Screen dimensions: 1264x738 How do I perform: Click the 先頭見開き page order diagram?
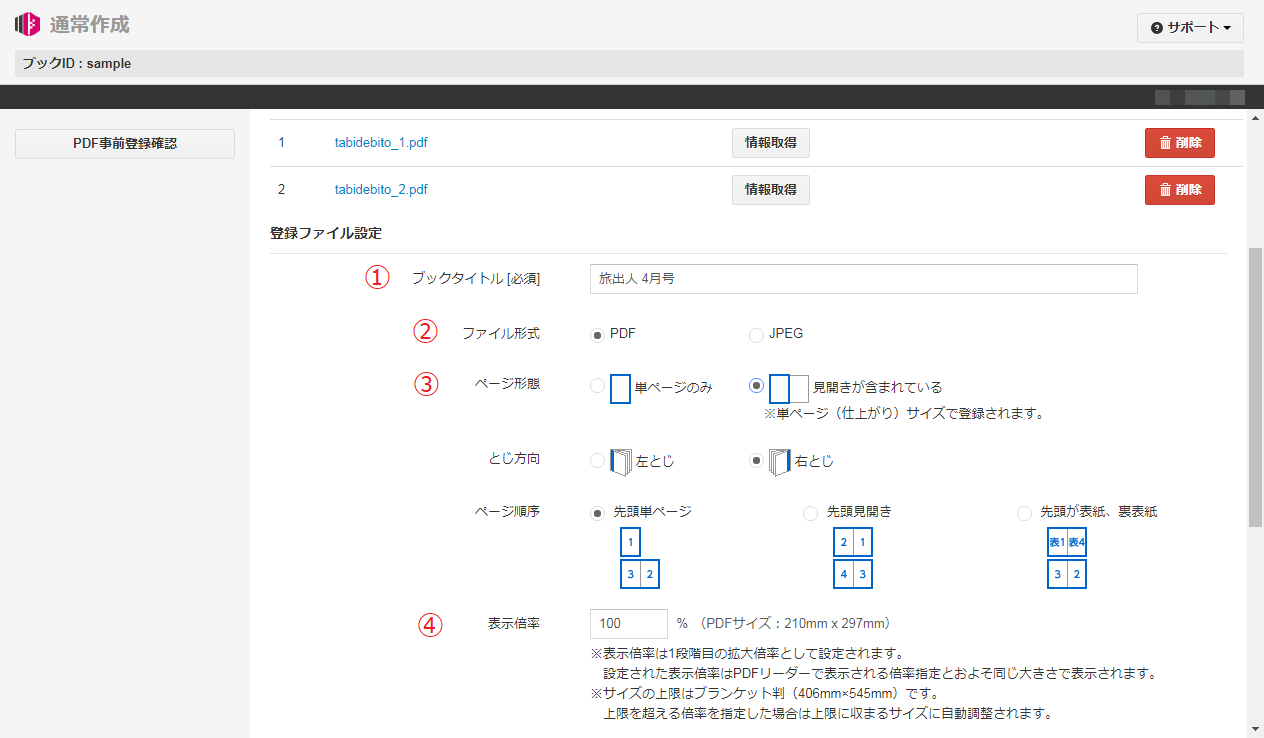coord(853,559)
